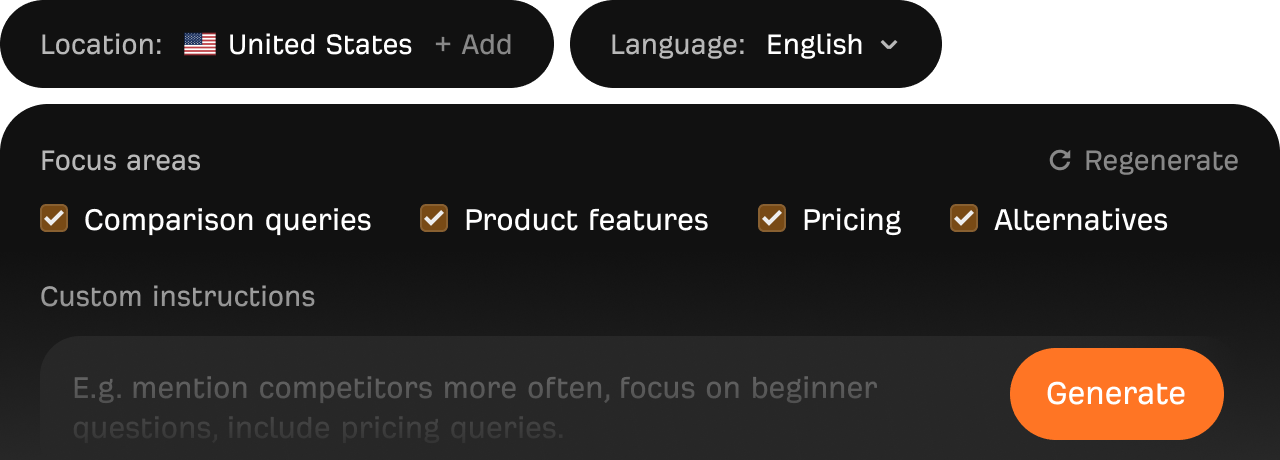Select the United States location name

point(320,45)
